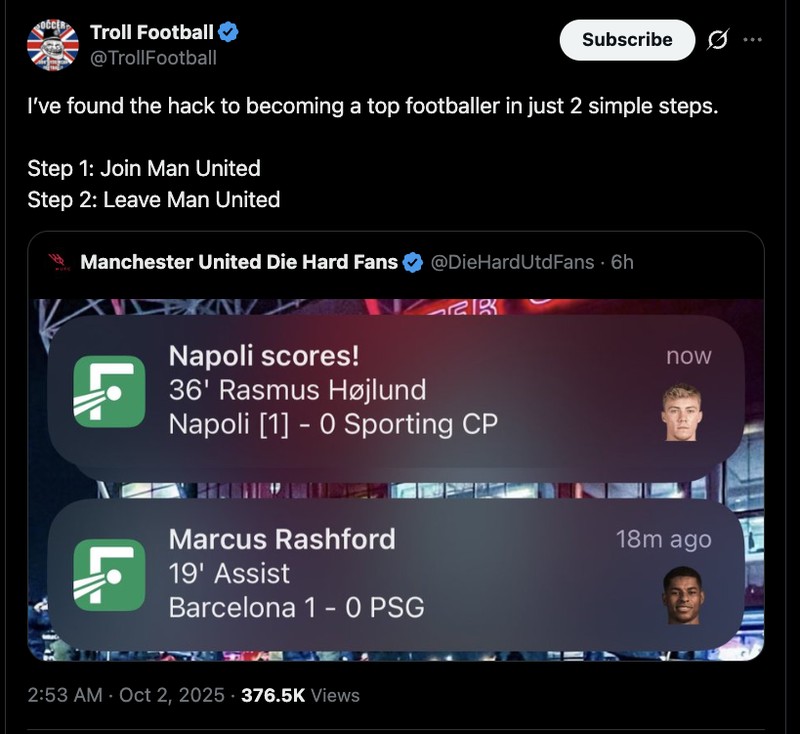The height and width of the screenshot is (734, 800).
Task: Click the Manchester United Die Hard Fans avatar
Action: click(x=57, y=263)
